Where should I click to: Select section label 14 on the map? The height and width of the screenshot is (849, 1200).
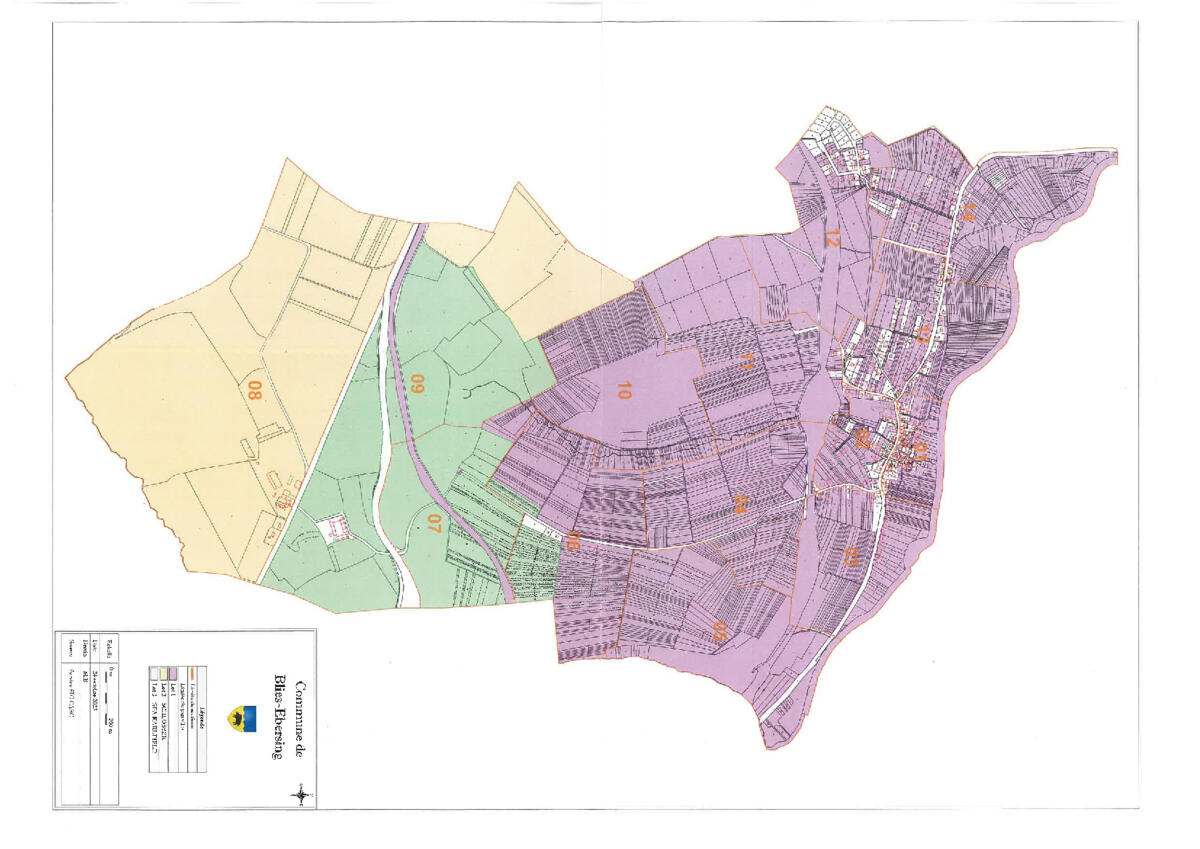(x=967, y=212)
